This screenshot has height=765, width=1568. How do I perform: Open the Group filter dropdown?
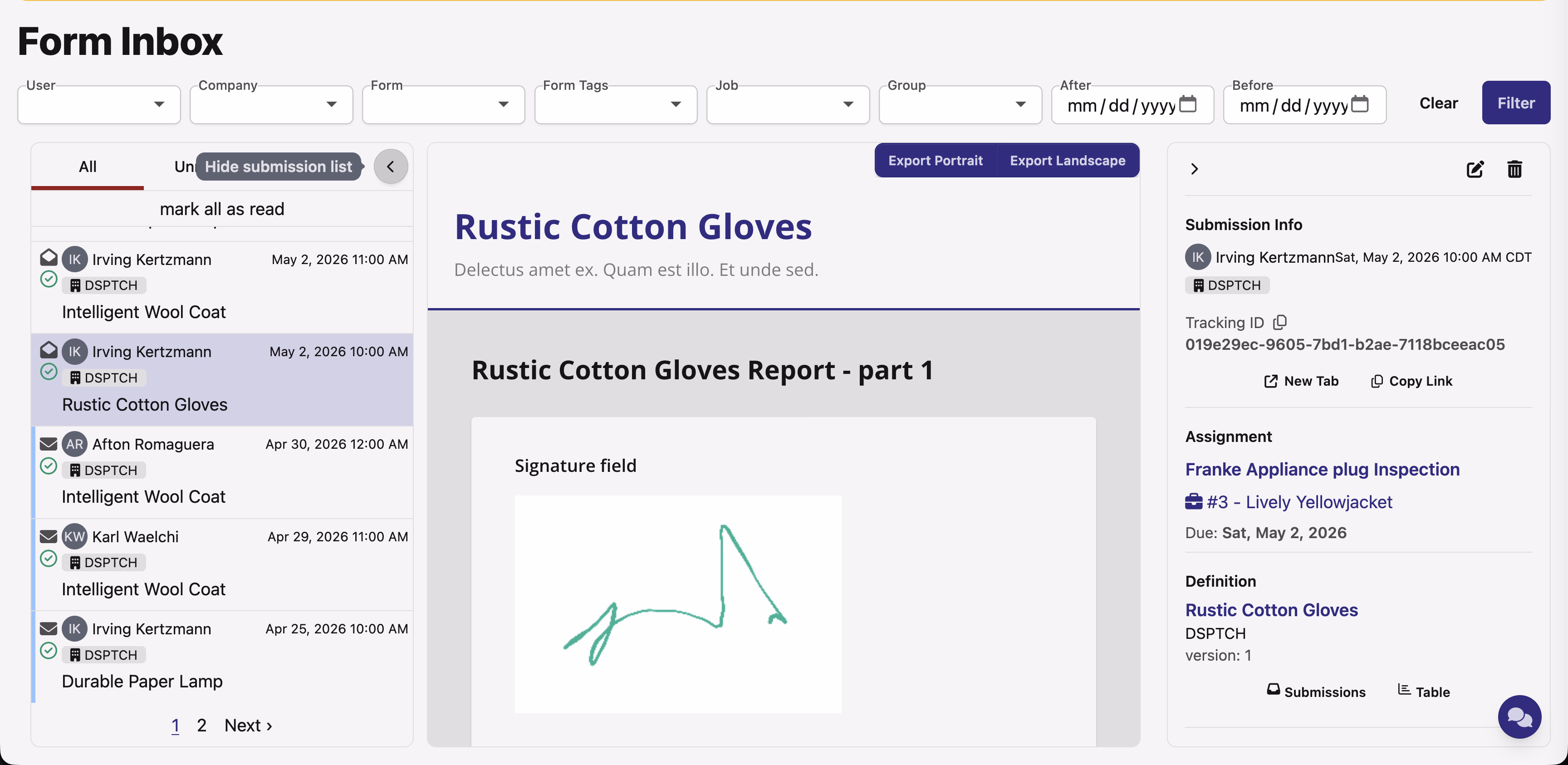(960, 105)
